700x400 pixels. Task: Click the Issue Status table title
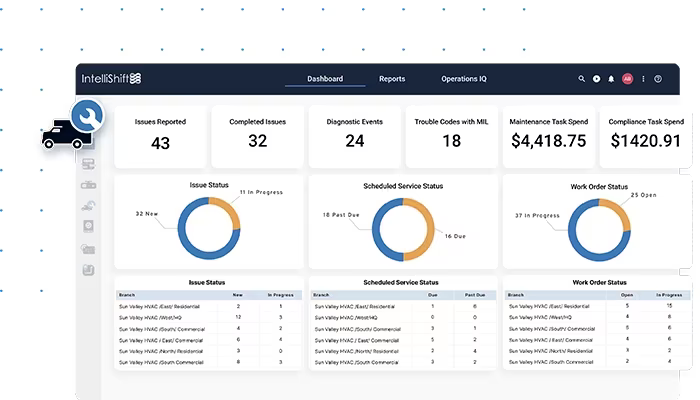pyautogui.click(x=207, y=283)
